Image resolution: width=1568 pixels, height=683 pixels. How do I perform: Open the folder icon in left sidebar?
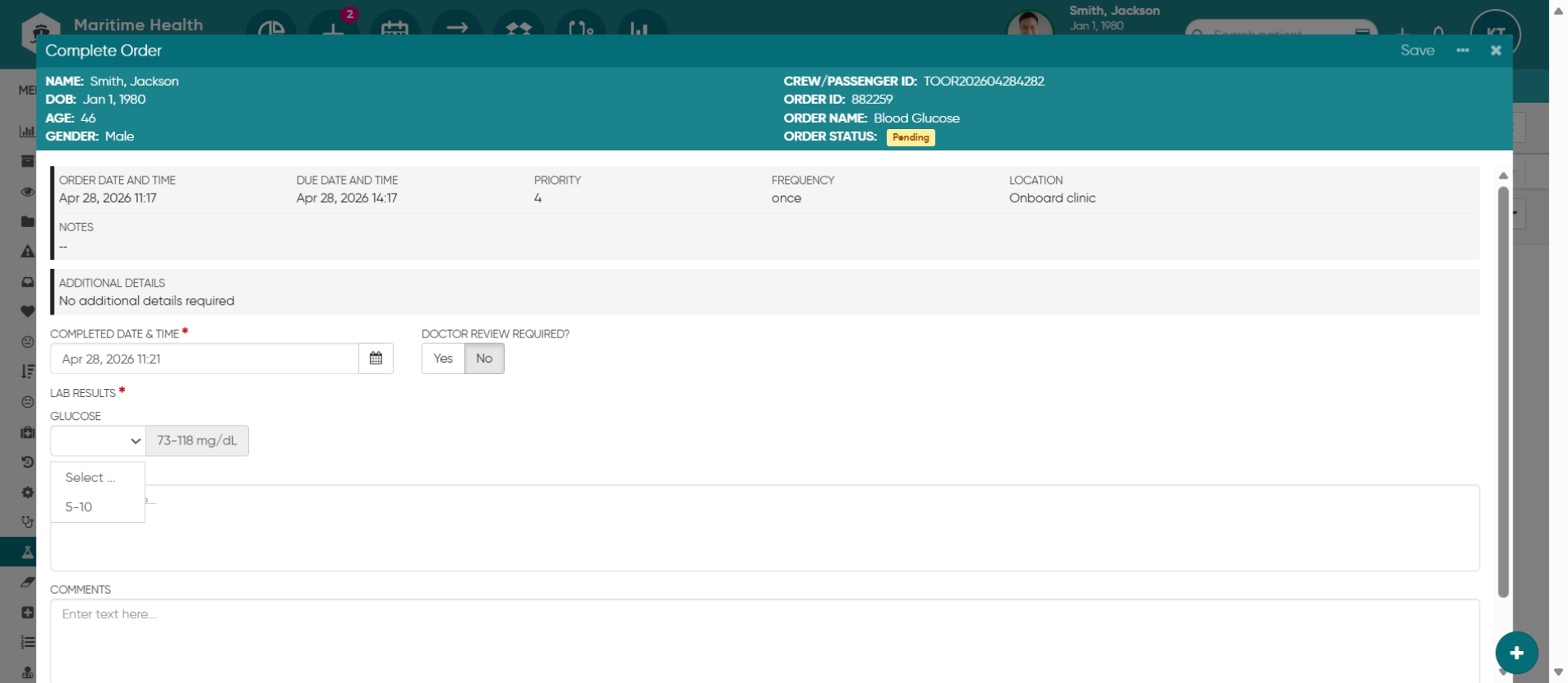(x=28, y=221)
